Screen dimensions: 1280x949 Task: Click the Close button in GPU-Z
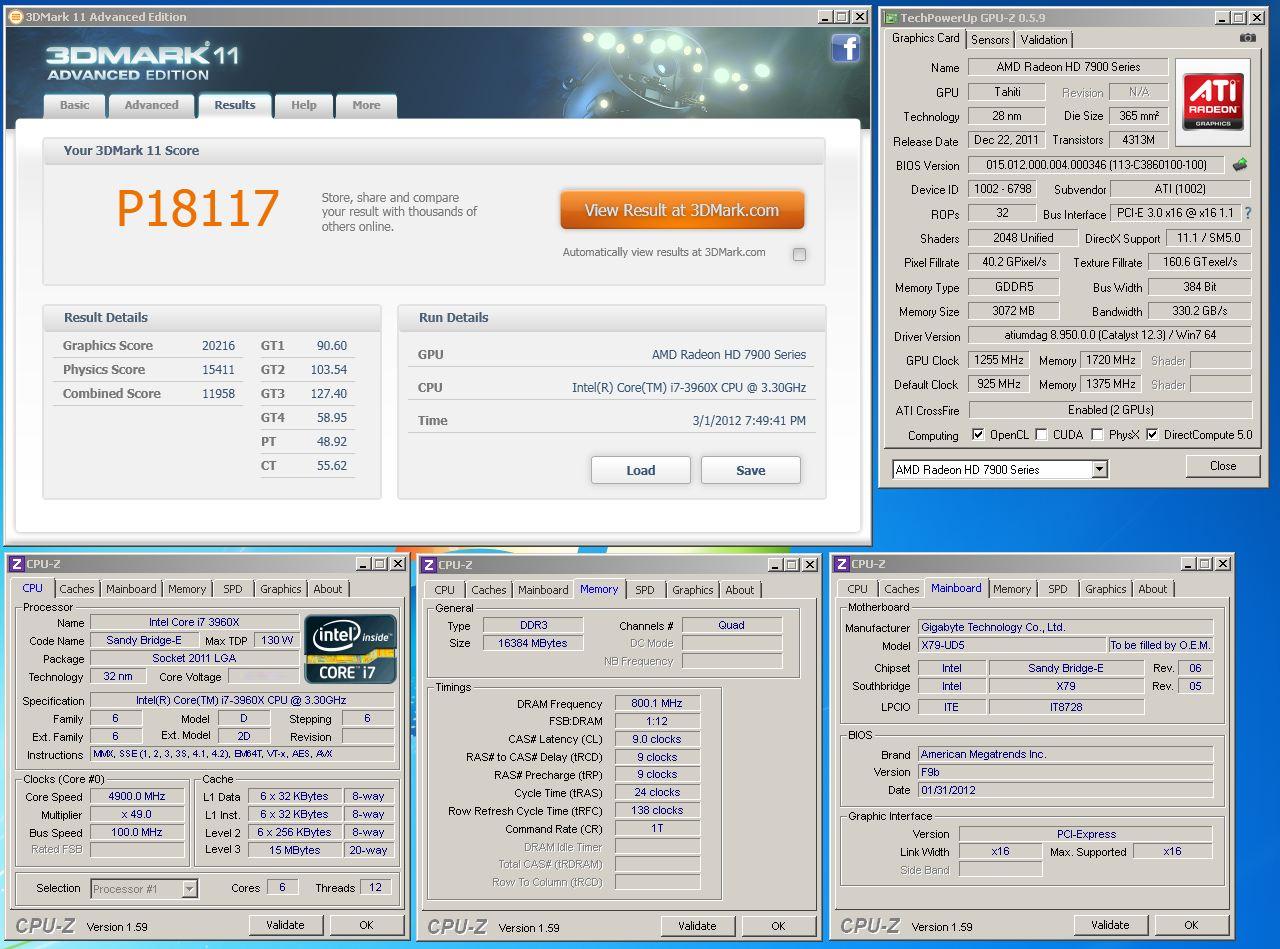click(1223, 466)
